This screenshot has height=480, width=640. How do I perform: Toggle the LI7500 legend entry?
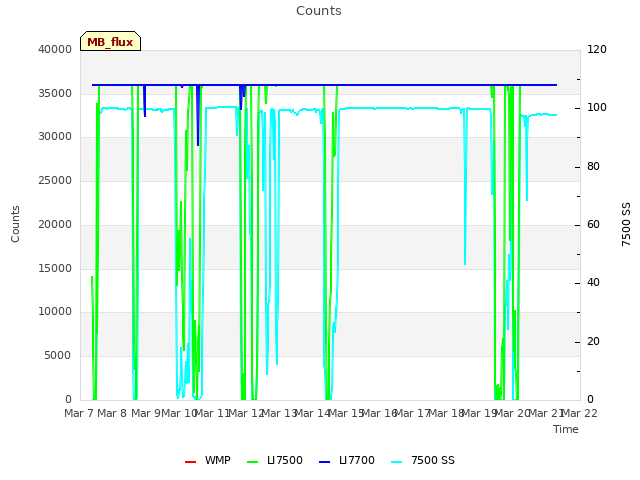[275, 460]
